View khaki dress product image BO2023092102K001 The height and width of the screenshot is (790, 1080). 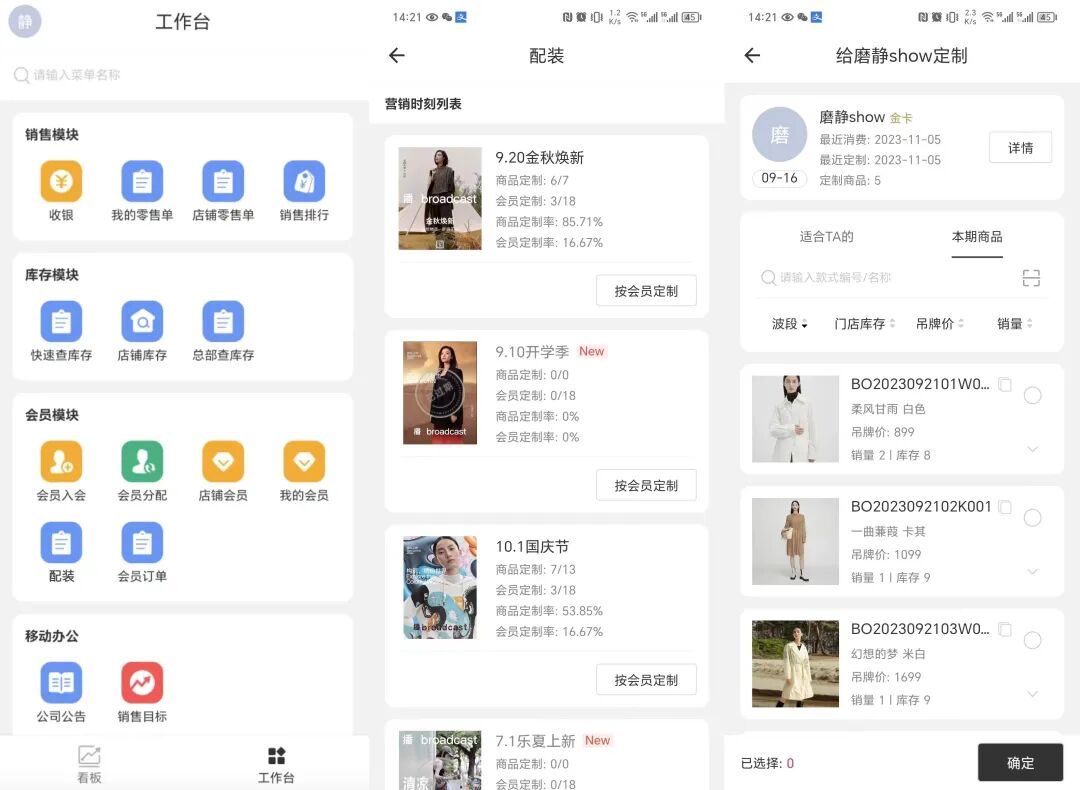click(795, 541)
